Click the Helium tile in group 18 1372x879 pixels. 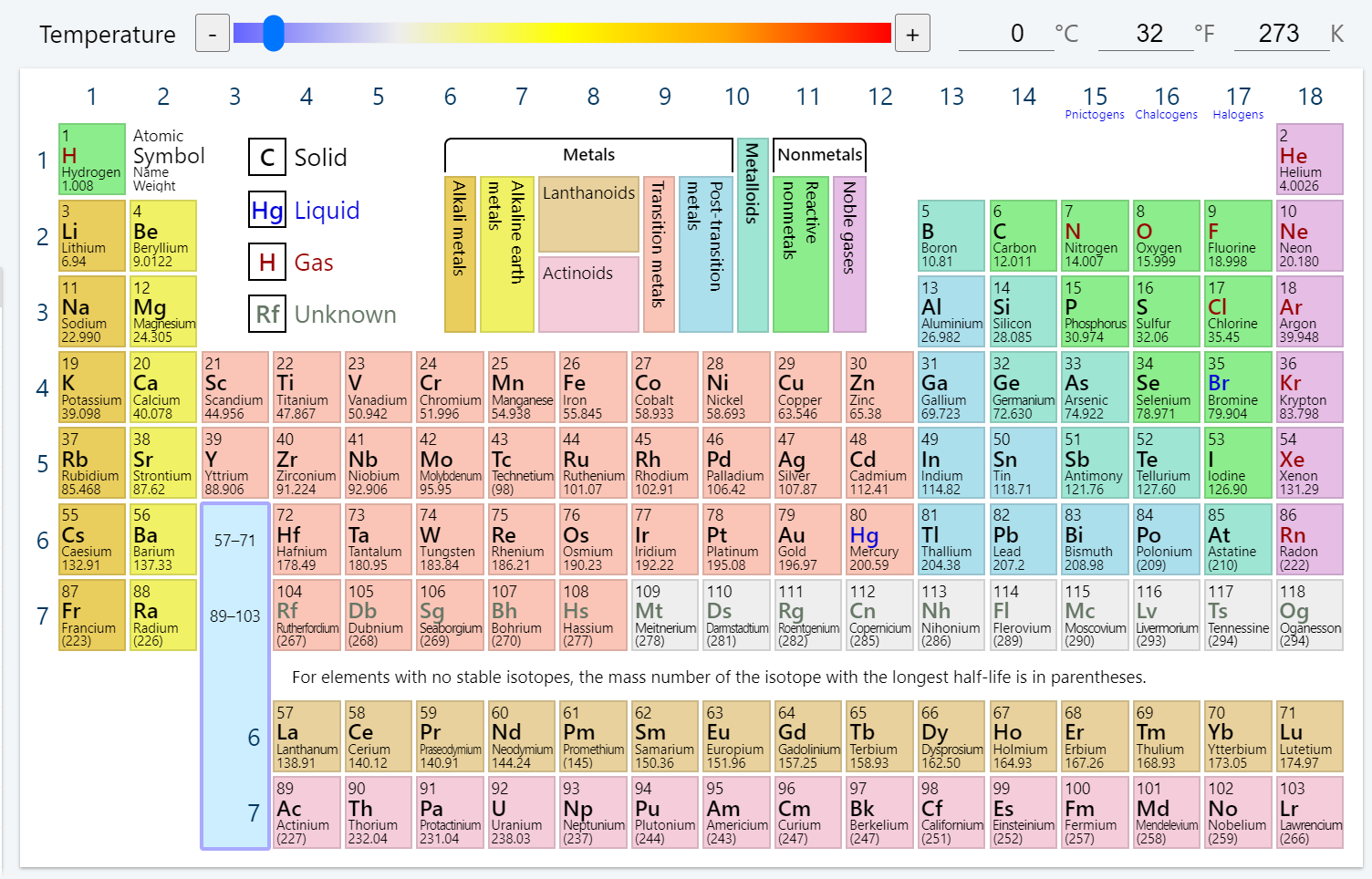point(1309,160)
